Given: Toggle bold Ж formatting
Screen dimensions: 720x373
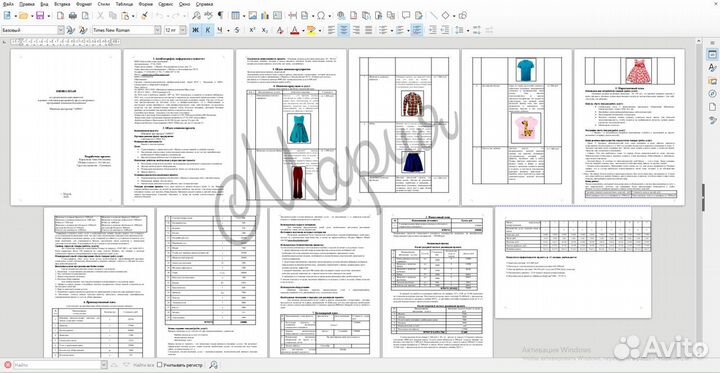Looking at the screenshot, I should (195, 30).
